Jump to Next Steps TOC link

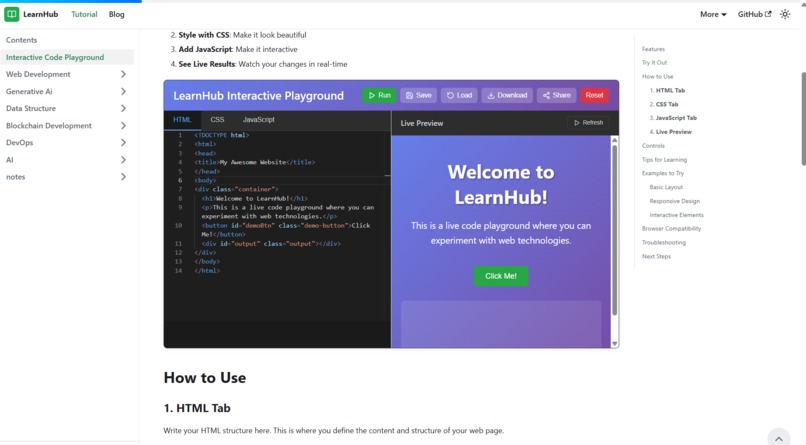point(656,256)
